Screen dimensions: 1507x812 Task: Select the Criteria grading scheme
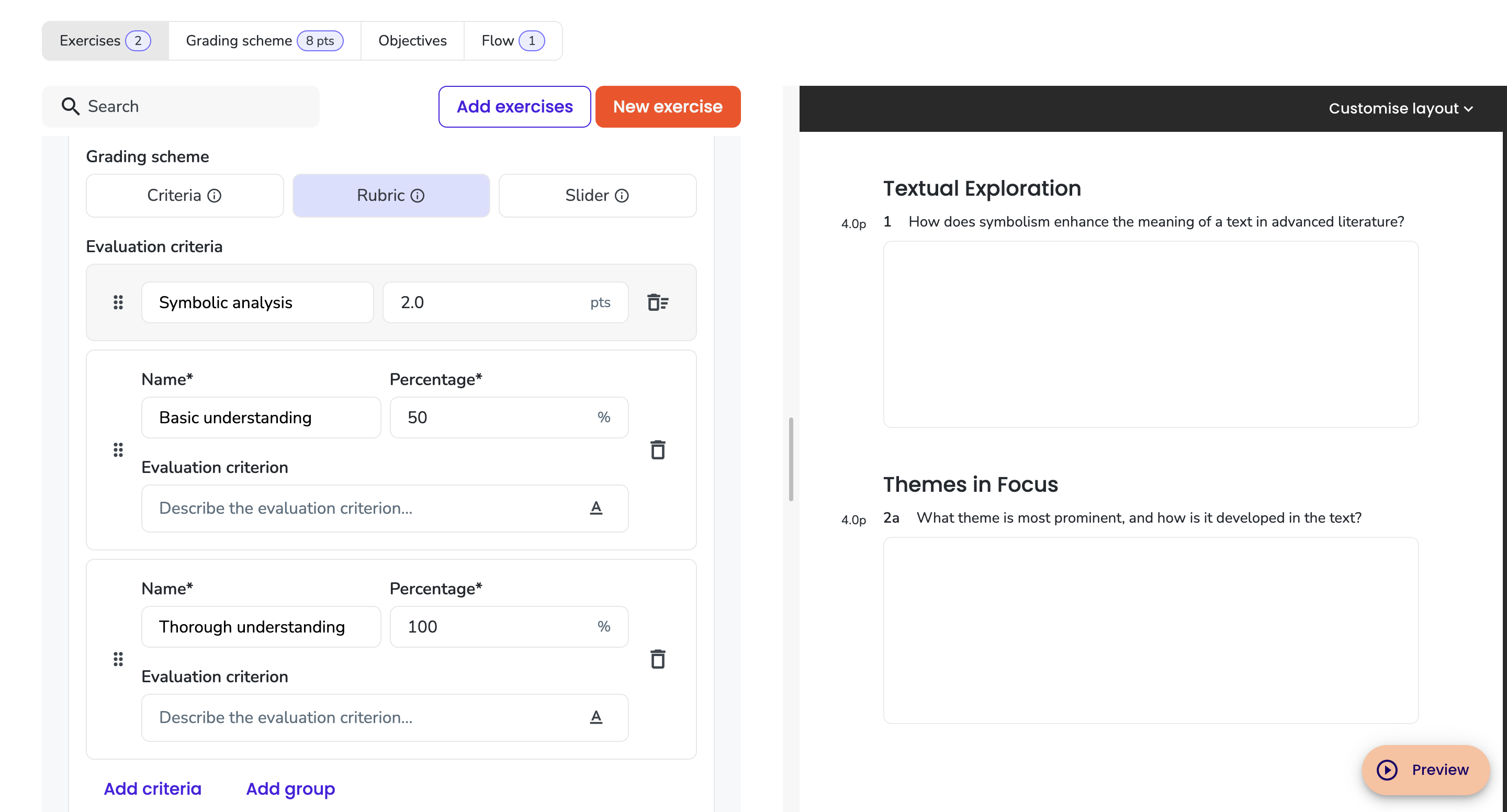point(185,195)
